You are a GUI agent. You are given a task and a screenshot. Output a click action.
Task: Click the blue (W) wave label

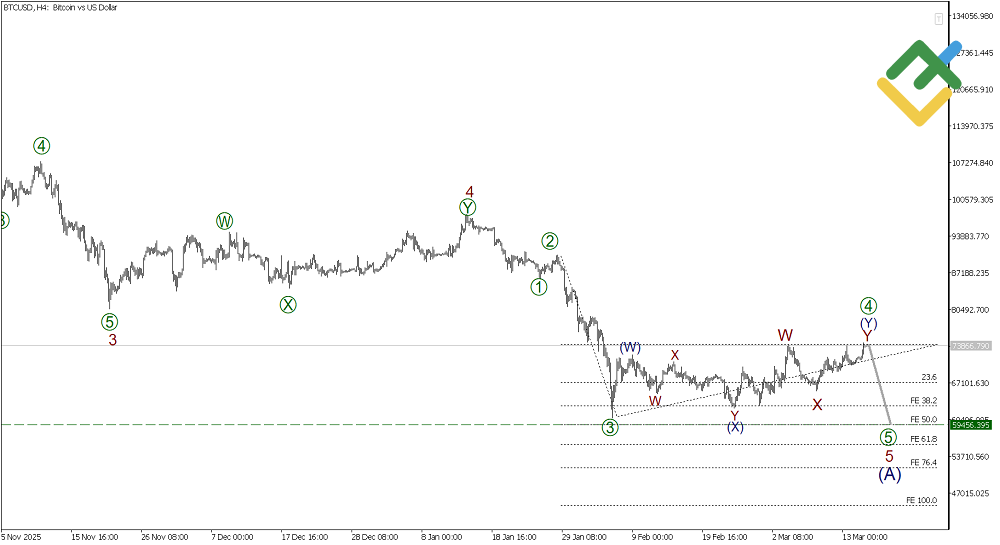click(x=630, y=347)
